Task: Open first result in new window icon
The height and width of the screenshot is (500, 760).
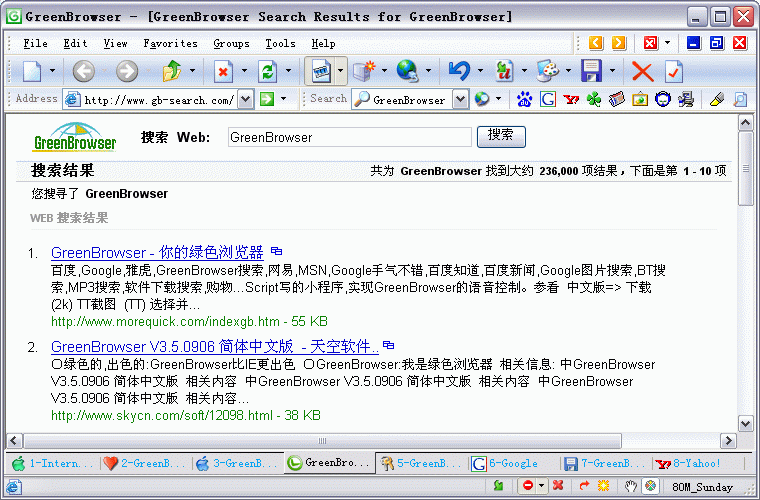Action: pyautogui.click(x=276, y=251)
